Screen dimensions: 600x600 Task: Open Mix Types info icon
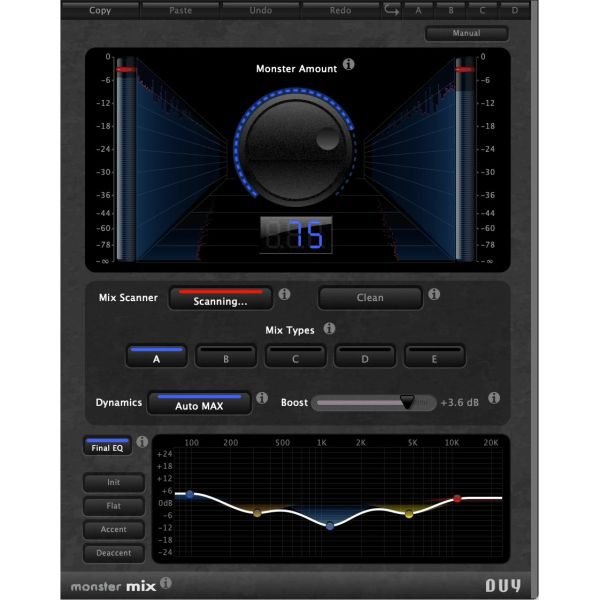tap(329, 328)
